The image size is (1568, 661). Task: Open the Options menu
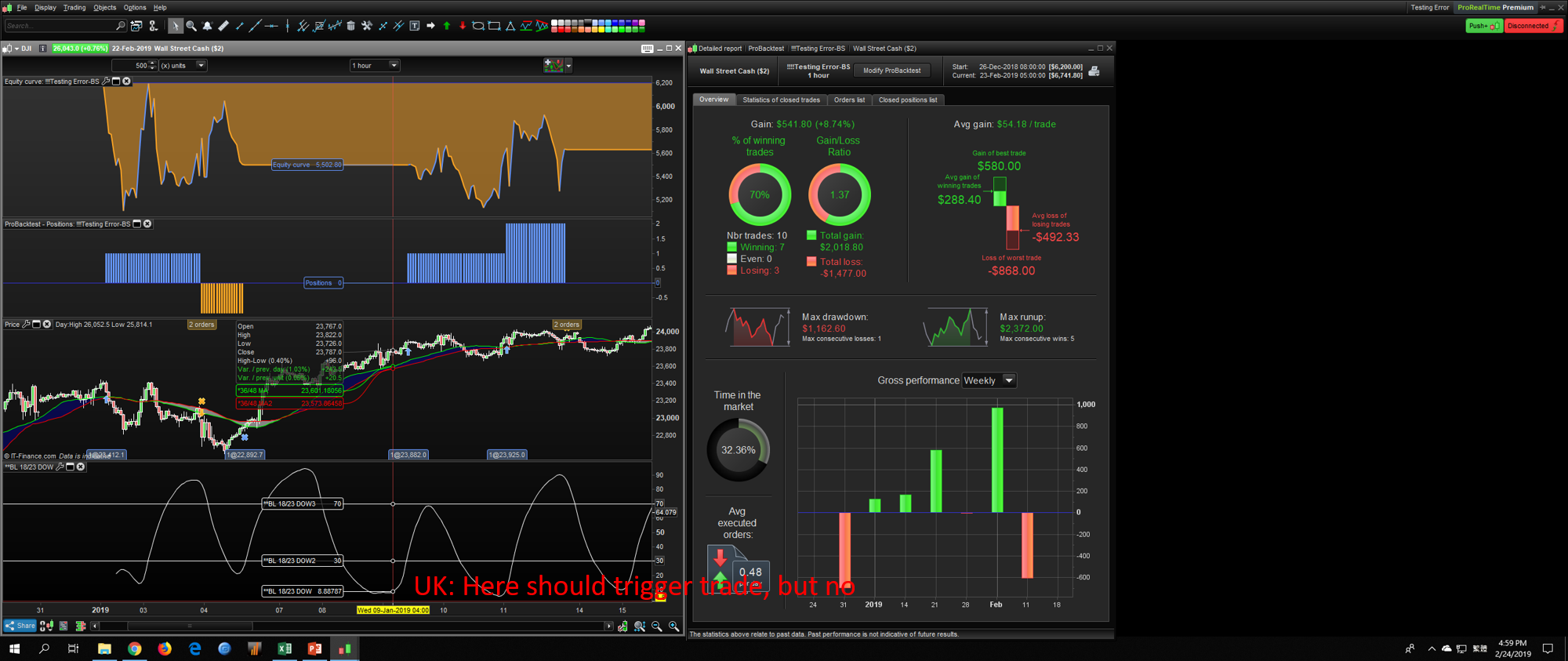tap(135, 8)
